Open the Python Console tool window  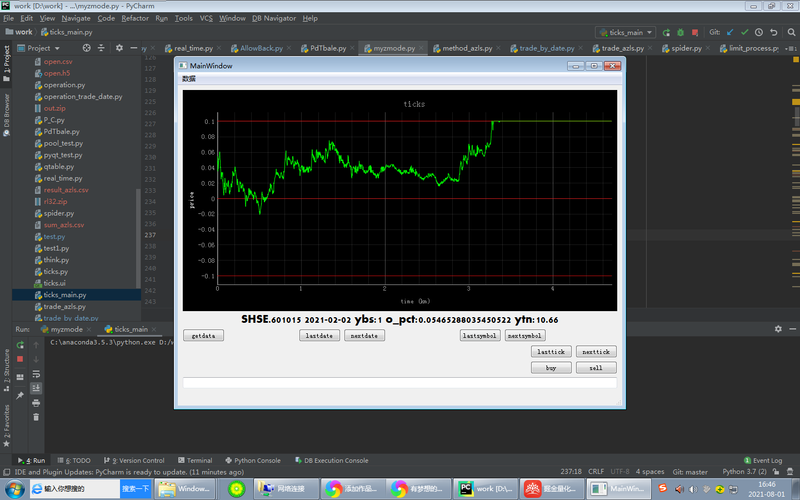(x=253, y=460)
